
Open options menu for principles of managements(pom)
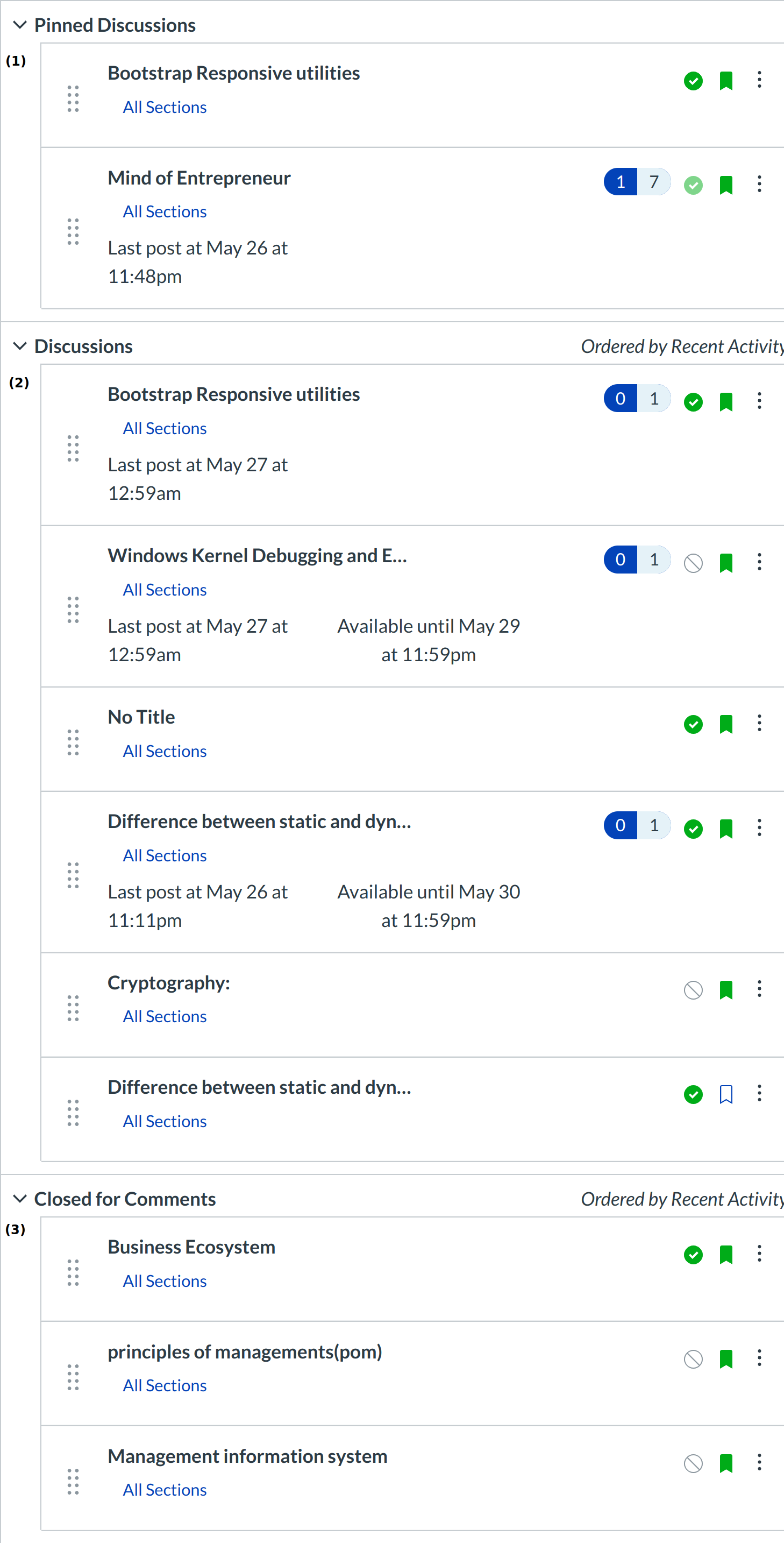(759, 1358)
